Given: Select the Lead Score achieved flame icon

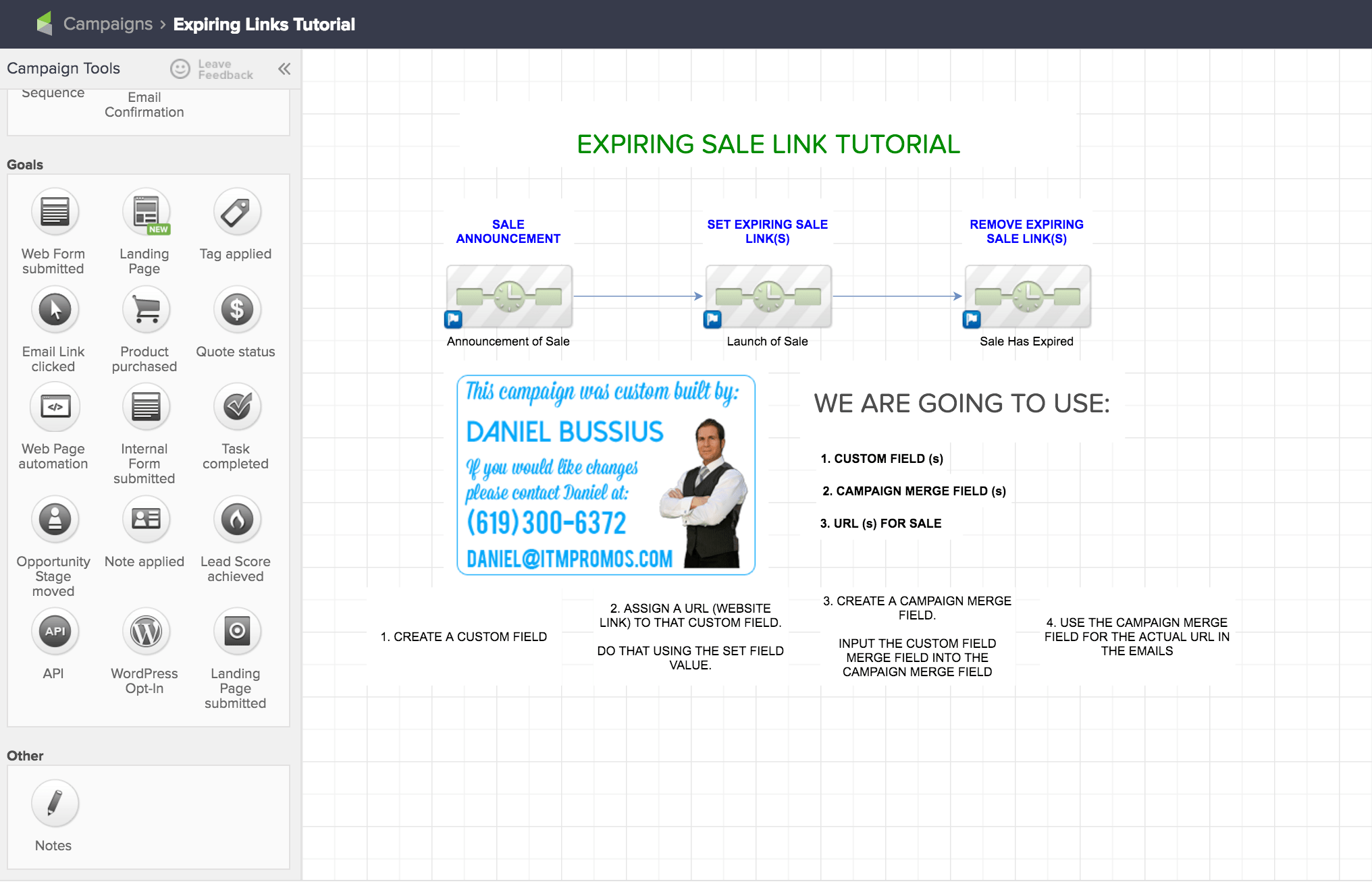Looking at the screenshot, I should (236, 519).
